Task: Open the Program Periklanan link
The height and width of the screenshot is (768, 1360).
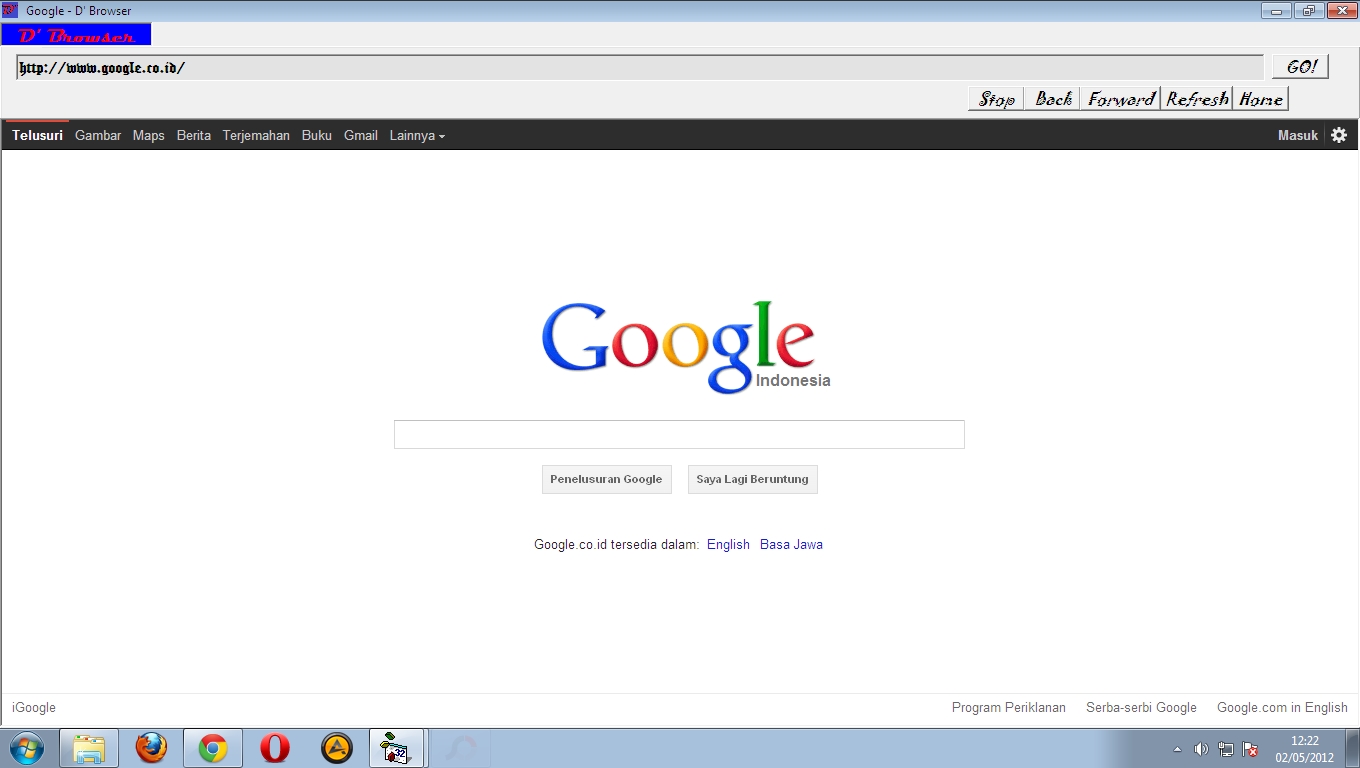Action: tap(1009, 707)
